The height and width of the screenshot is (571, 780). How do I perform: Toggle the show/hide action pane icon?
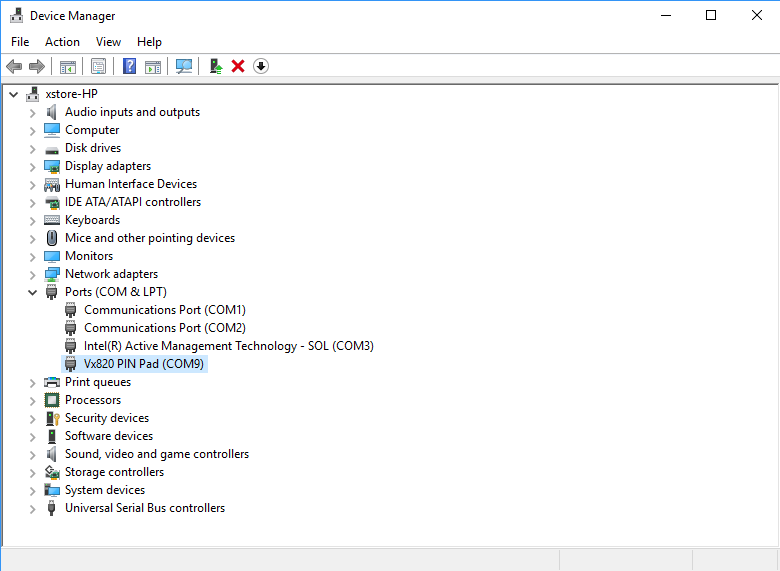click(153, 66)
